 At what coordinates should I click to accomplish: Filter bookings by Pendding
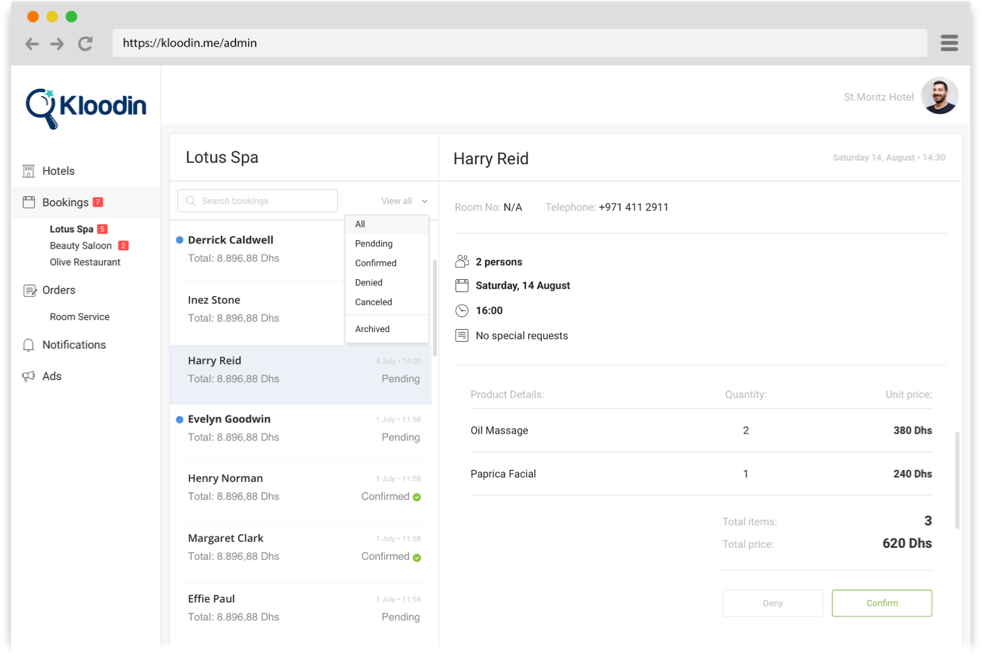pyautogui.click(x=387, y=244)
